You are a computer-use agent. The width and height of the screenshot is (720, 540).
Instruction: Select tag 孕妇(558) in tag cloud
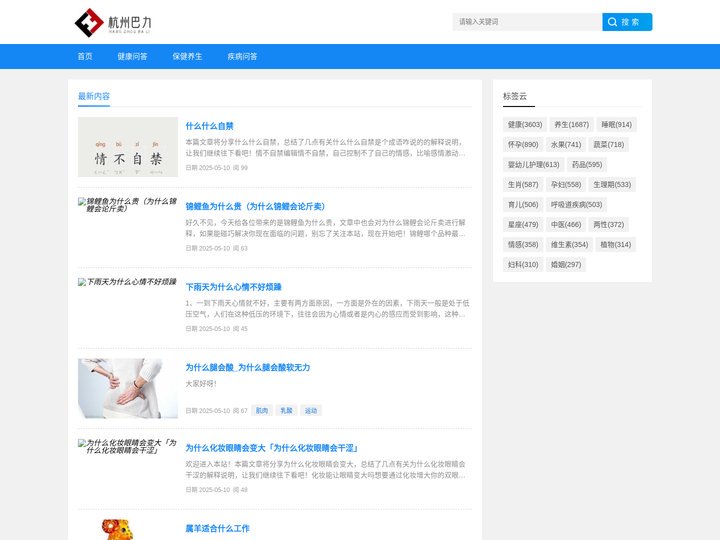pos(566,185)
